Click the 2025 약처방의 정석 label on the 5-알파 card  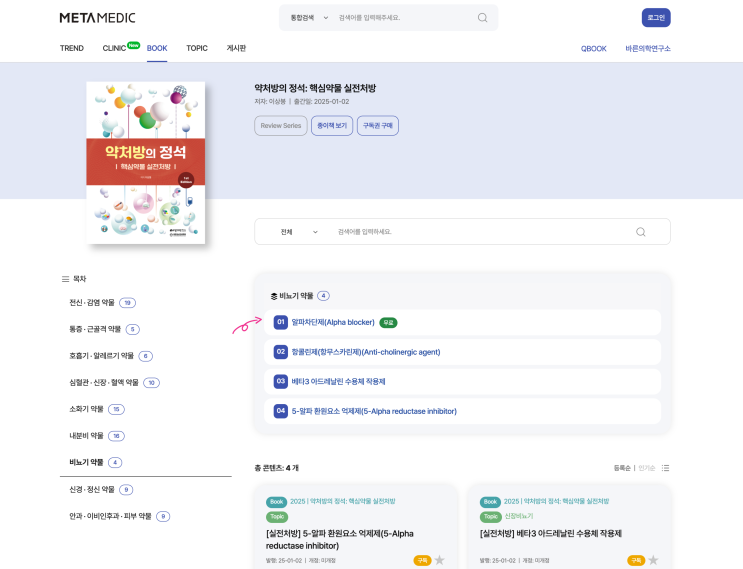pos(343,501)
